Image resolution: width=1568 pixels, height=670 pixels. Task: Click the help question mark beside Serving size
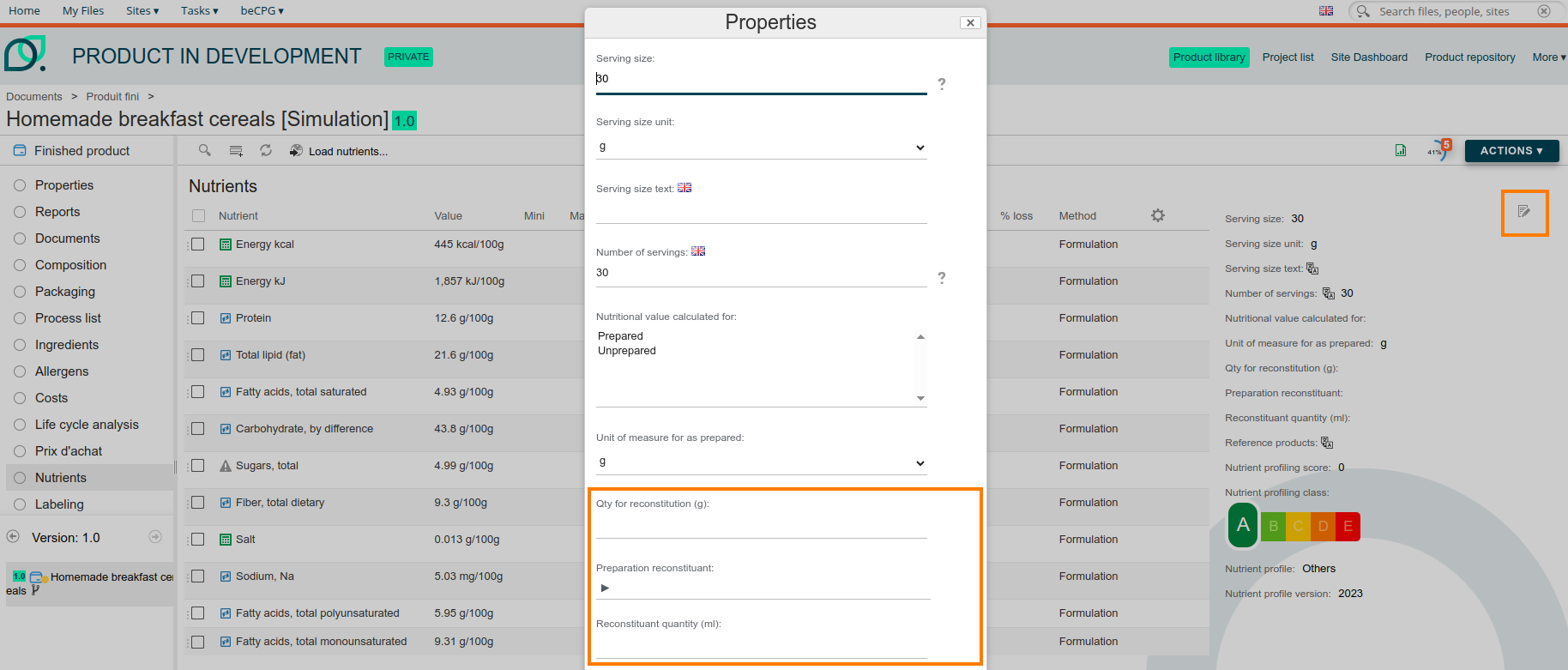942,84
